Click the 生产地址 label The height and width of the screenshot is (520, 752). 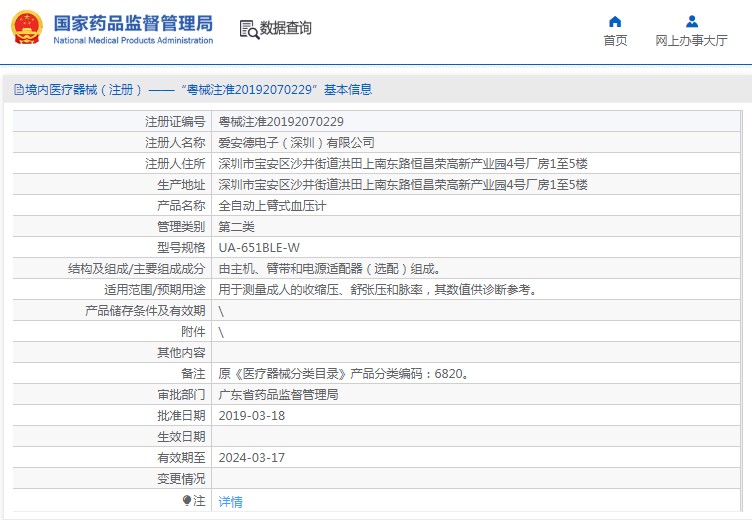[x=181, y=185]
